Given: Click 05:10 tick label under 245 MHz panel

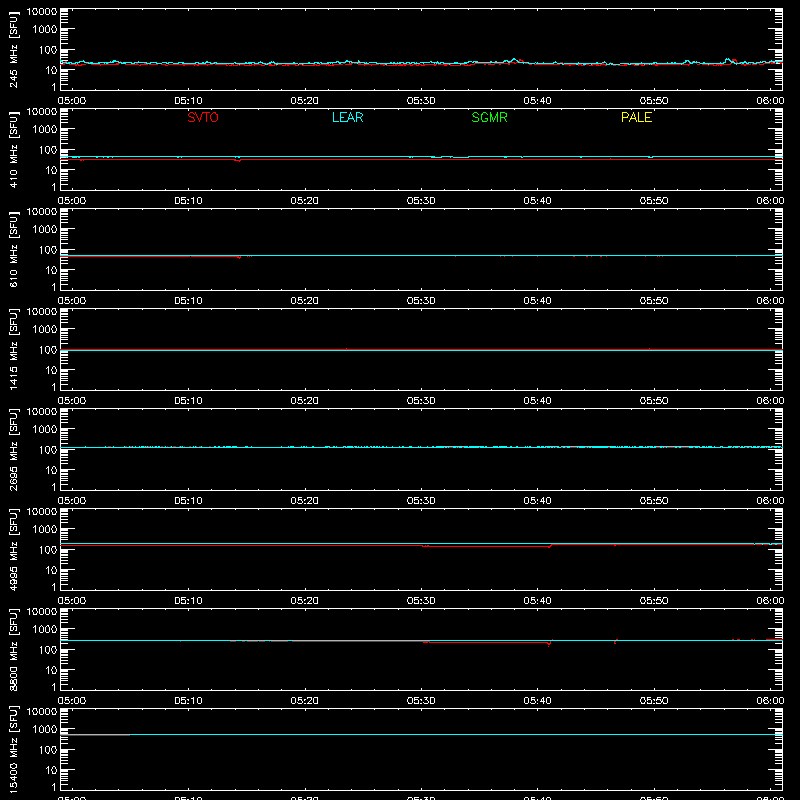Looking at the screenshot, I should [x=188, y=101].
